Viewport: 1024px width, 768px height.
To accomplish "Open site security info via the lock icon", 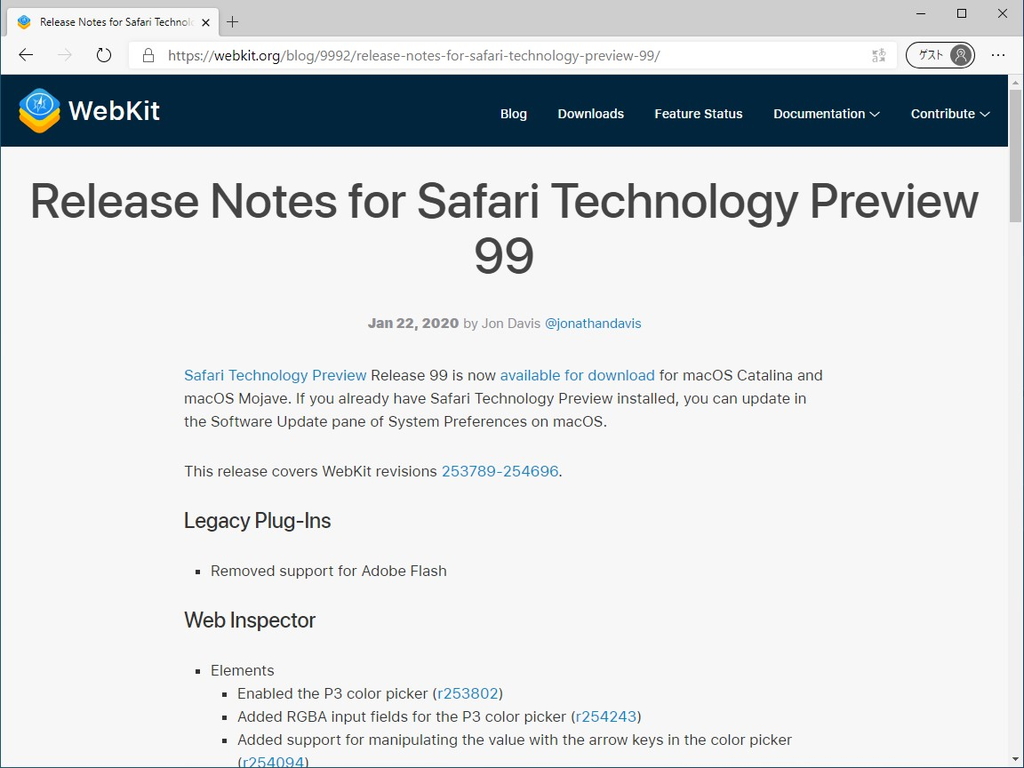I will click(x=147, y=56).
